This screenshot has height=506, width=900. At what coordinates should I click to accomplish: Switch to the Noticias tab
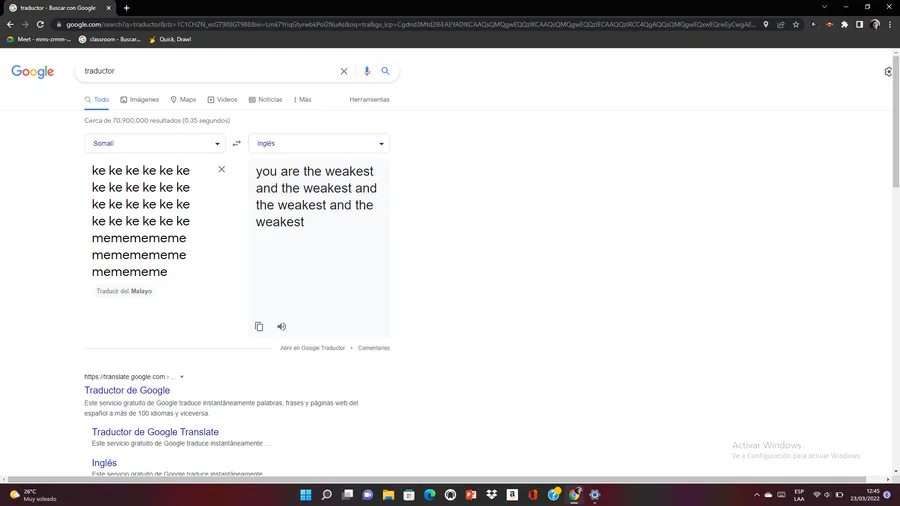click(265, 100)
